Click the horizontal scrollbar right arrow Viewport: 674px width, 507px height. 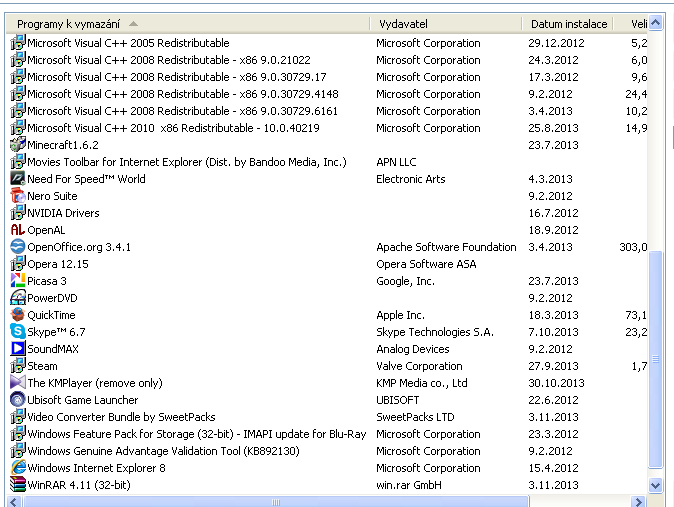pyautogui.click(x=639, y=502)
